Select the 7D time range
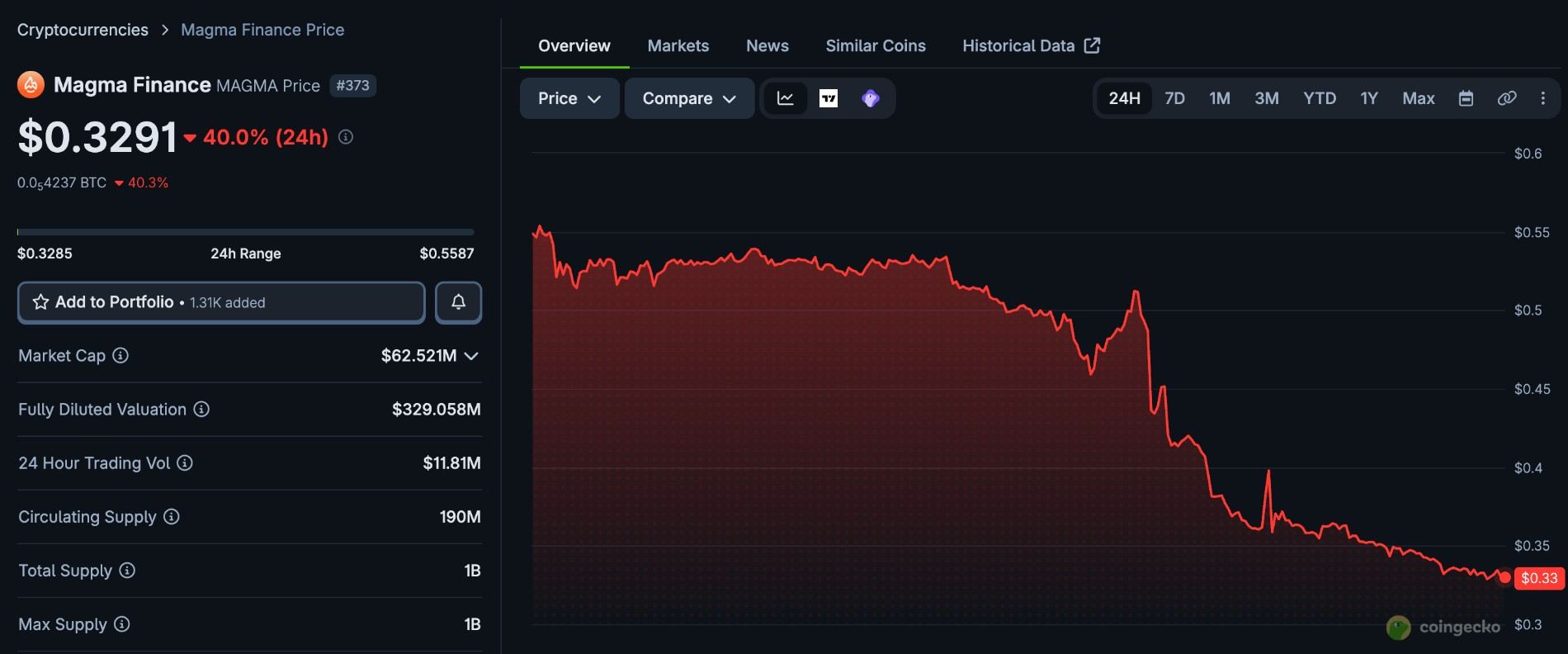The image size is (1568, 654). point(1174,98)
